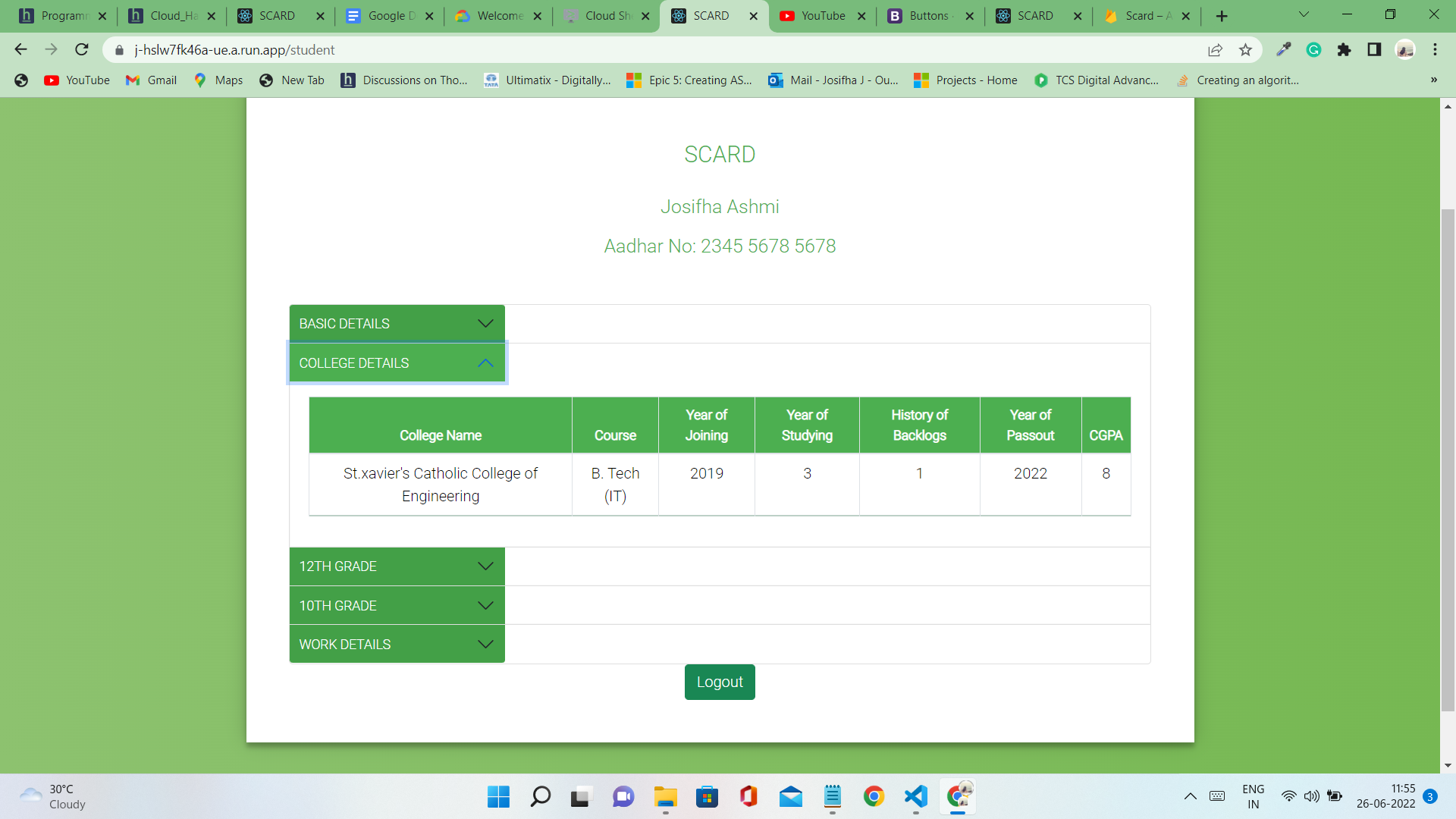Expand the 10TH GRADE section

pyautogui.click(x=397, y=606)
